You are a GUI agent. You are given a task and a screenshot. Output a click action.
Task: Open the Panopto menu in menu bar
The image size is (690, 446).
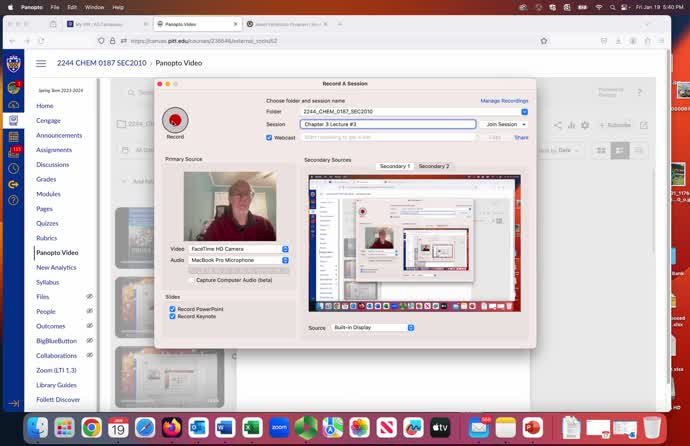point(32,7)
